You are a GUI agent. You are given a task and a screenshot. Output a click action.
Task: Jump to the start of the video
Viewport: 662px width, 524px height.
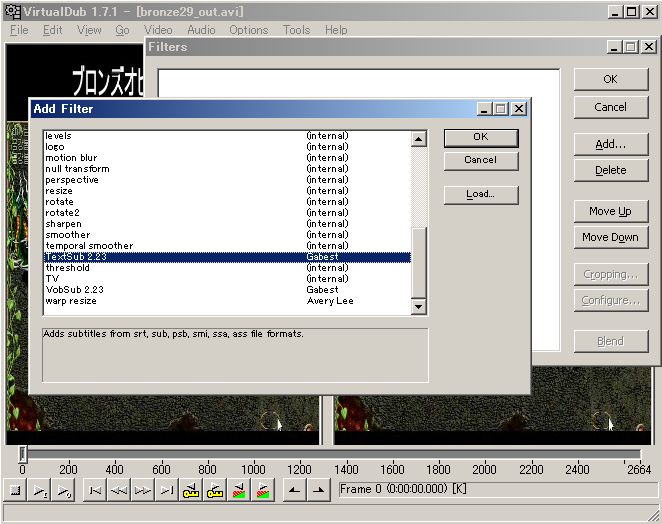[x=95, y=490]
